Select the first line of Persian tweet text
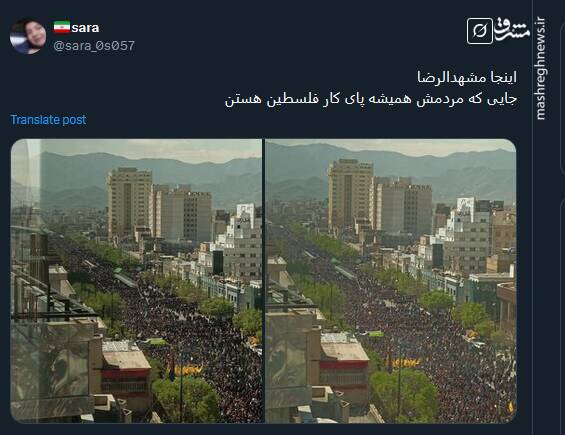The height and width of the screenshot is (435, 565). click(x=467, y=77)
